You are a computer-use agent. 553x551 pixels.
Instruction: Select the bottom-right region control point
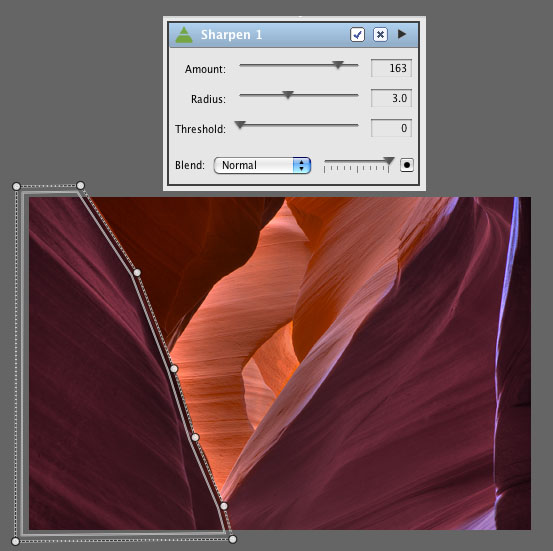click(x=232, y=539)
